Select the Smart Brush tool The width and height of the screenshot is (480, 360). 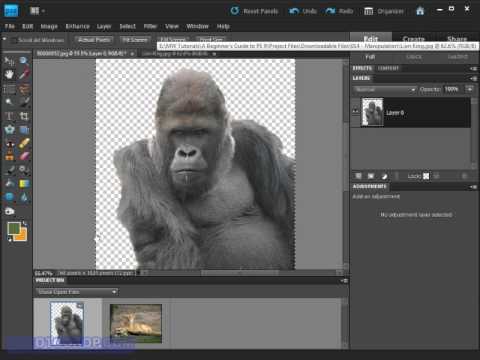[x=24, y=170]
